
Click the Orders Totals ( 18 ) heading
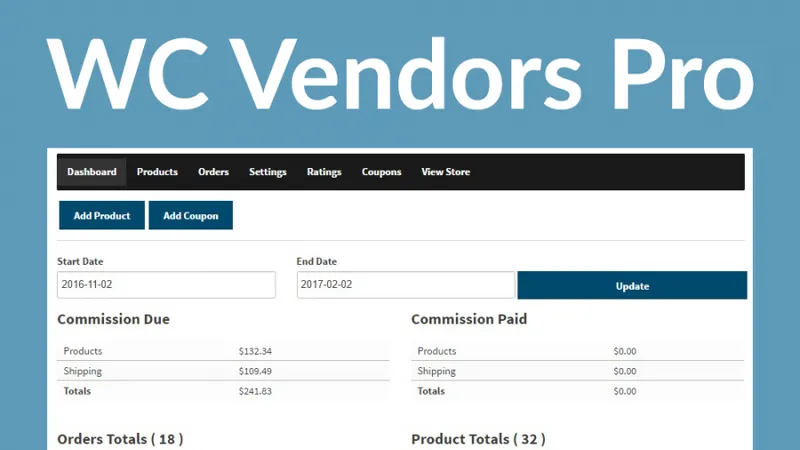click(x=120, y=439)
